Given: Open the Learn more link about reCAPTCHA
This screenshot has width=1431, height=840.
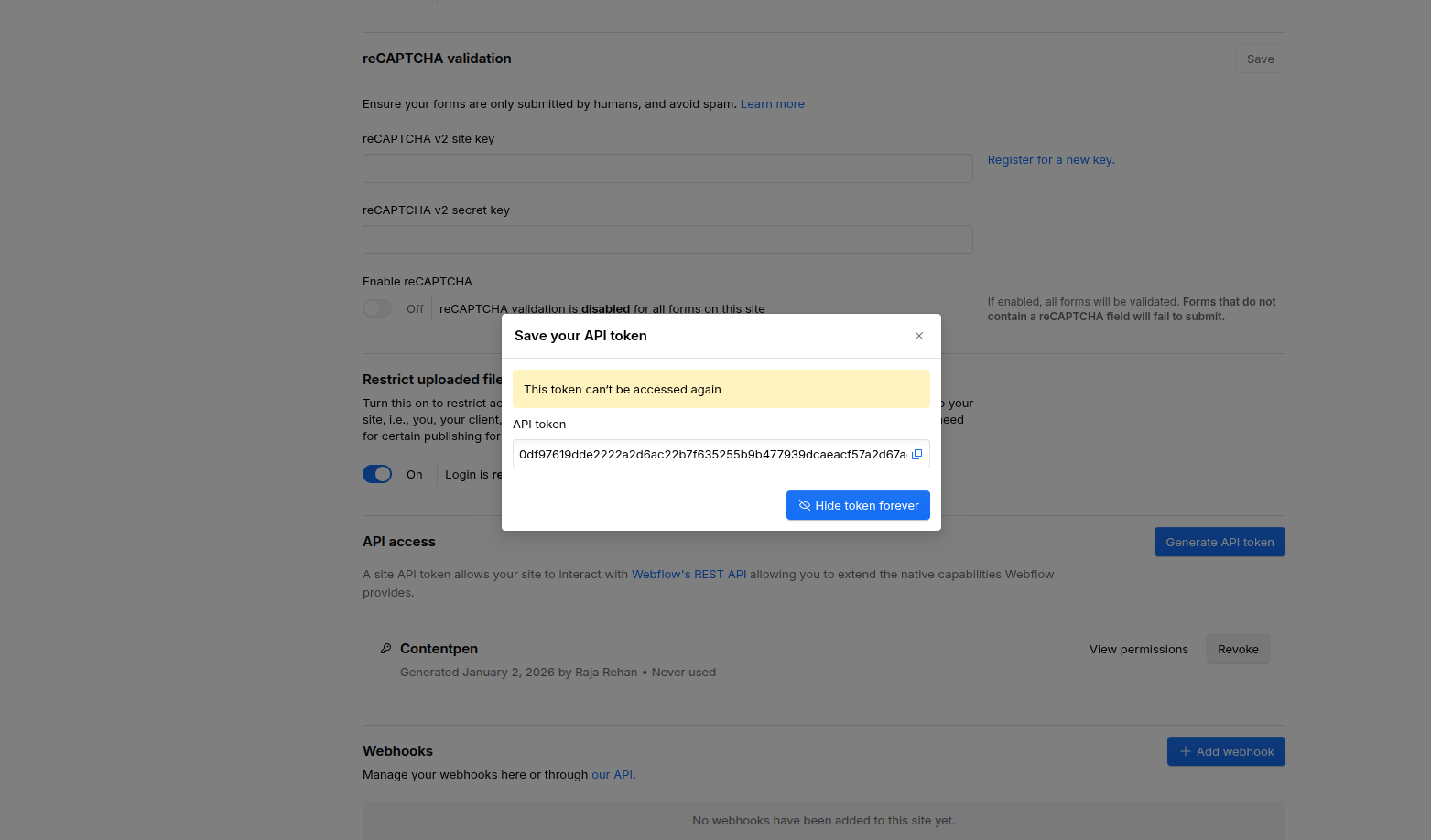Looking at the screenshot, I should pyautogui.click(x=772, y=104).
